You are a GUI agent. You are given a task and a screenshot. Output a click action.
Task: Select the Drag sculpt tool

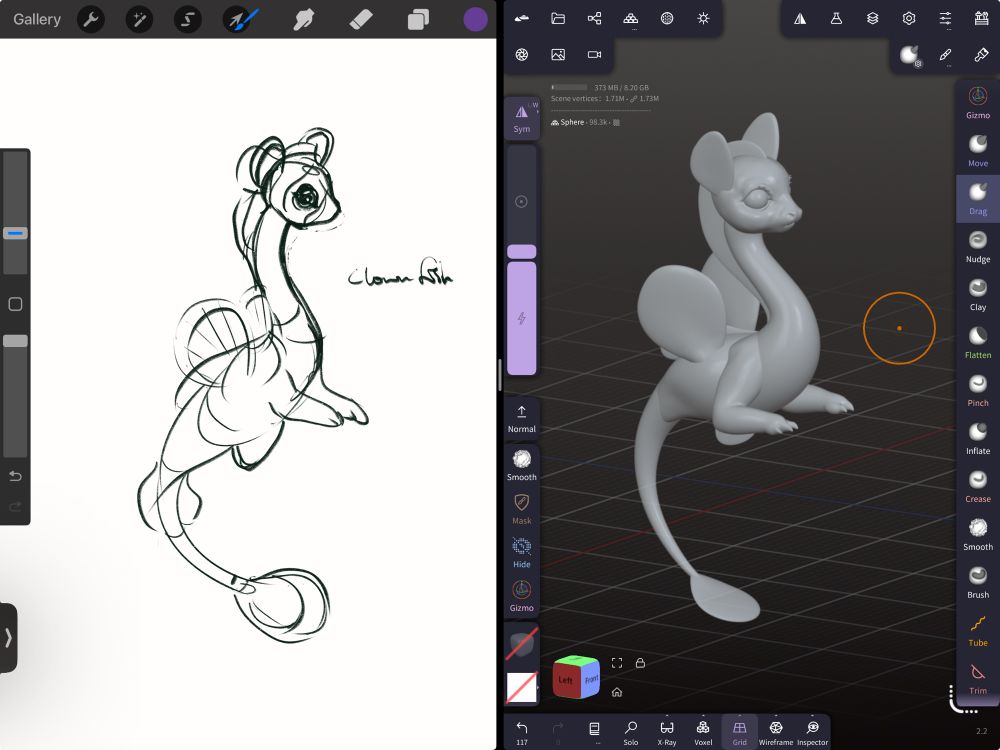click(x=978, y=198)
